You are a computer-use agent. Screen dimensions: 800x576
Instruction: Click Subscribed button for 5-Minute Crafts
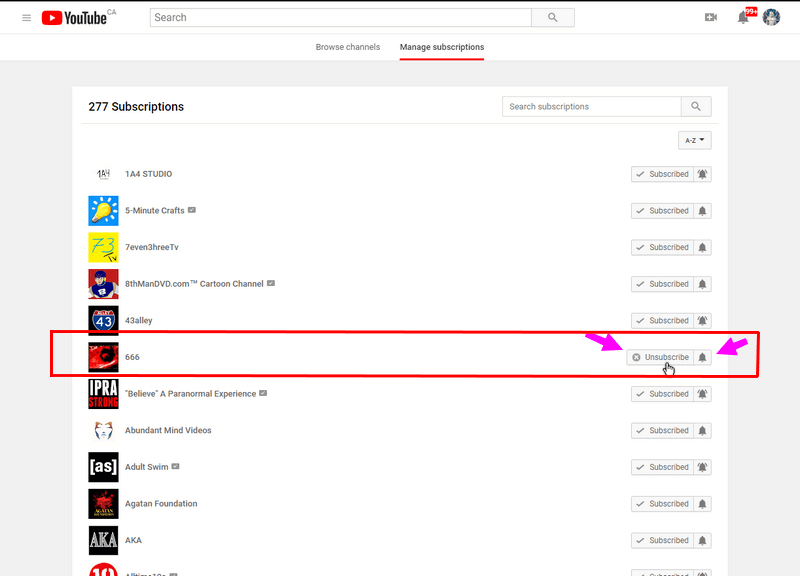tap(662, 211)
